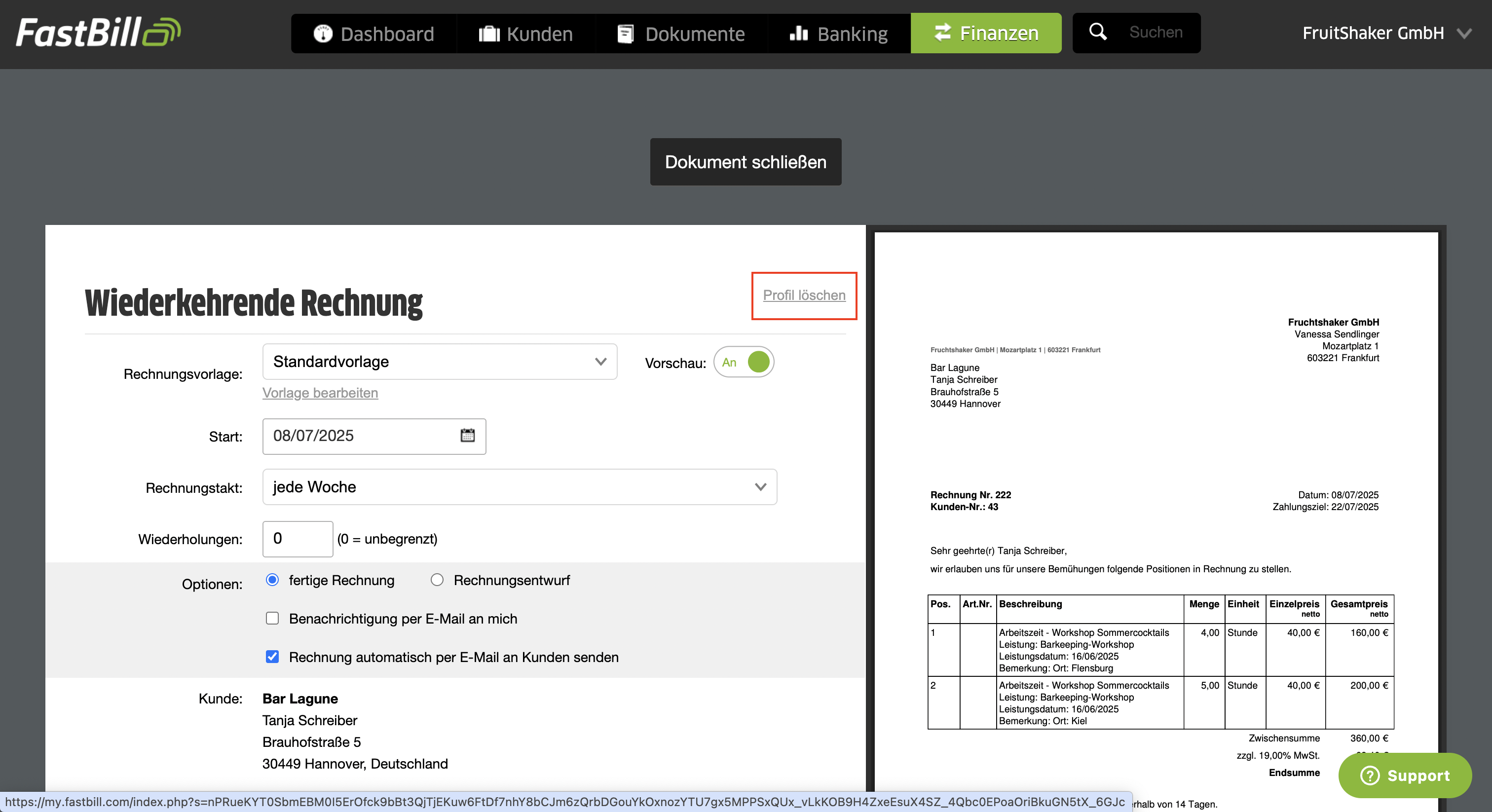Click the search magnifier icon
The height and width of the screenshot is (812, 1492).
pyautogui.click(x=1098, y=32)
